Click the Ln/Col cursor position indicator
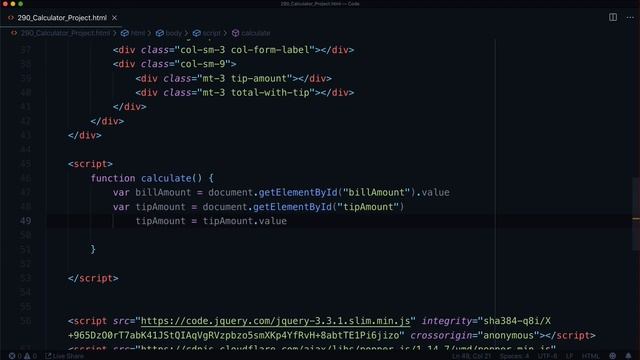The height and width of the screenshot is (360, 640). tap(471, 356)
